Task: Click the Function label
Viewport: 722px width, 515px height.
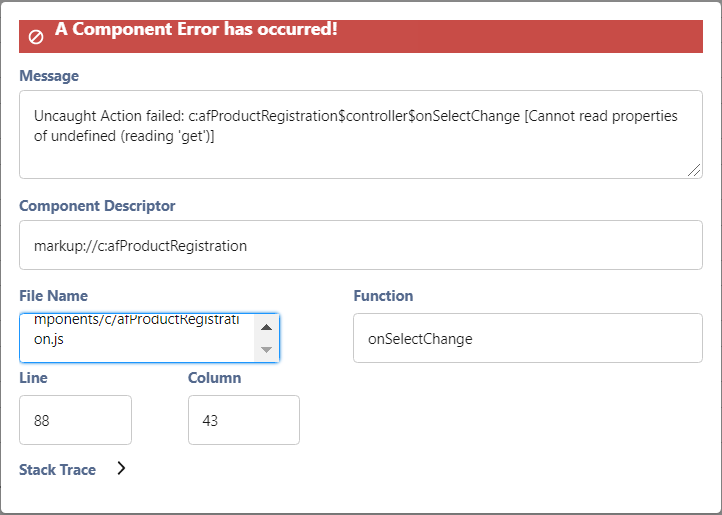Action: pos(383,296)
